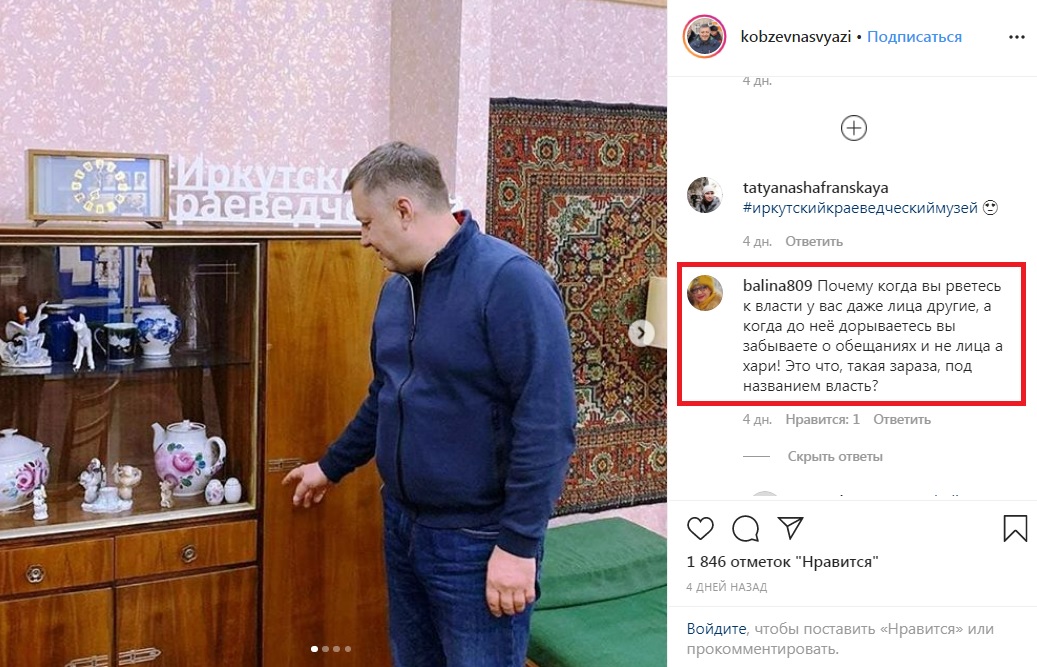Click Подписаться to follow account
Viewport: 1037px width, 667px height.
tap(914, 37)
